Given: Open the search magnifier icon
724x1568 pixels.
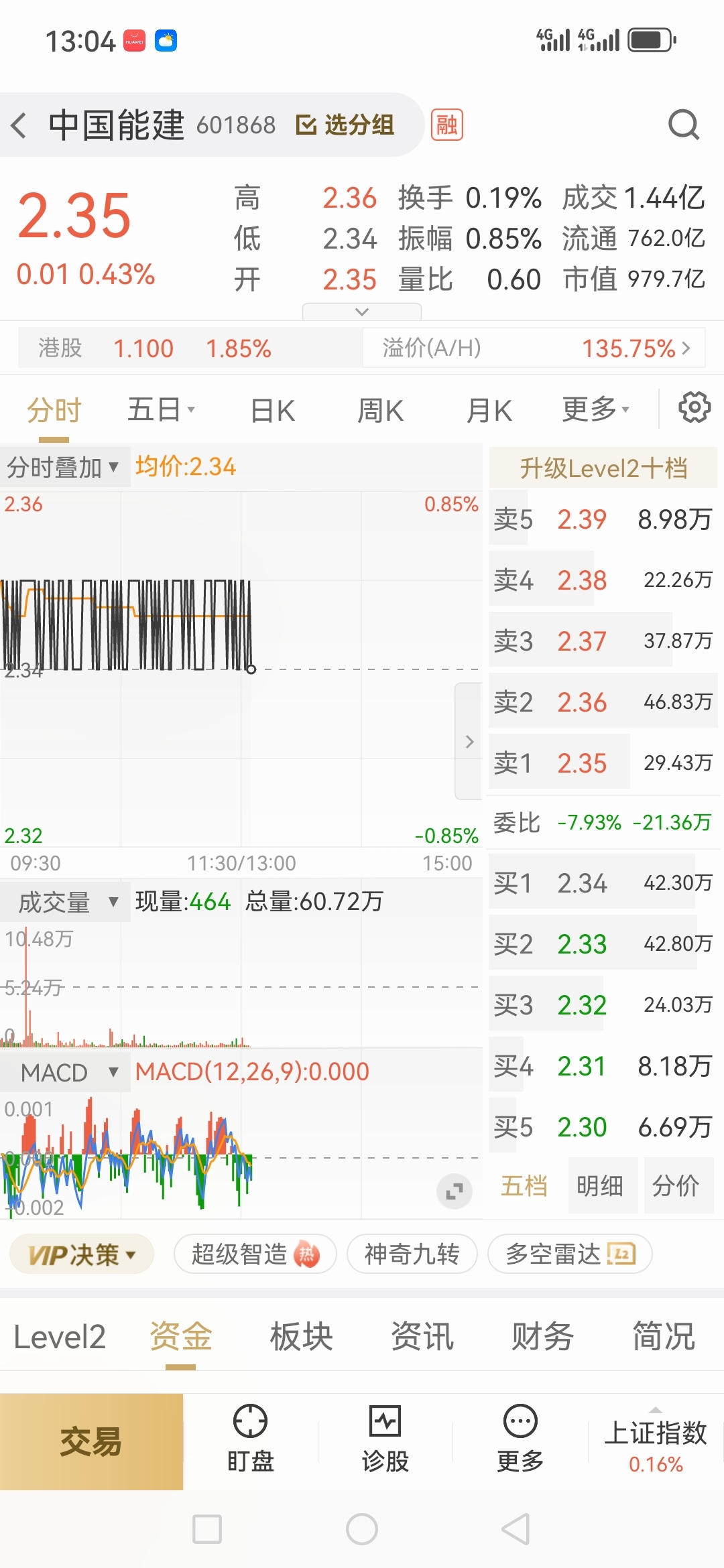Looking at the screenshot, I should [684, 125].
